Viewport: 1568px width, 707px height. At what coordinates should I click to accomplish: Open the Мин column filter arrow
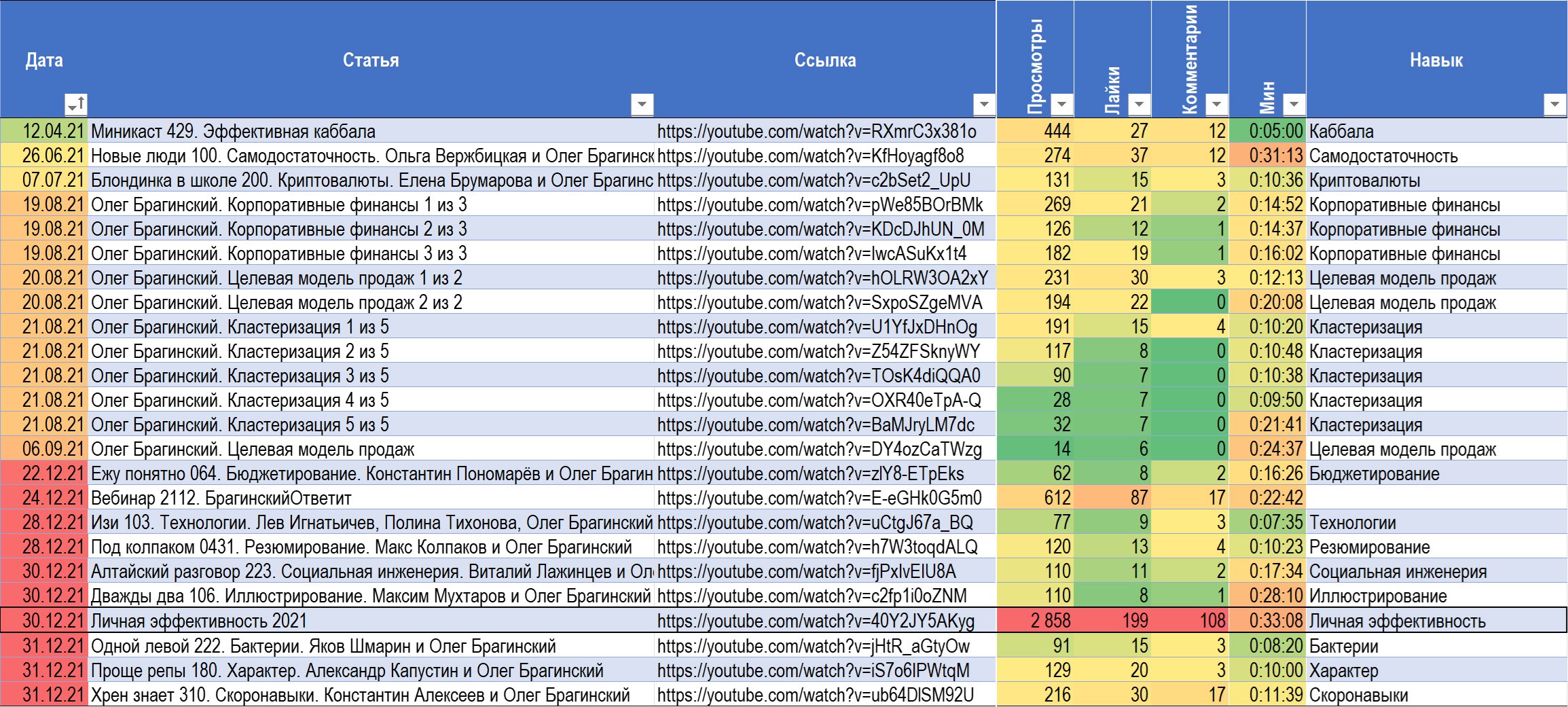[1294, 105]
